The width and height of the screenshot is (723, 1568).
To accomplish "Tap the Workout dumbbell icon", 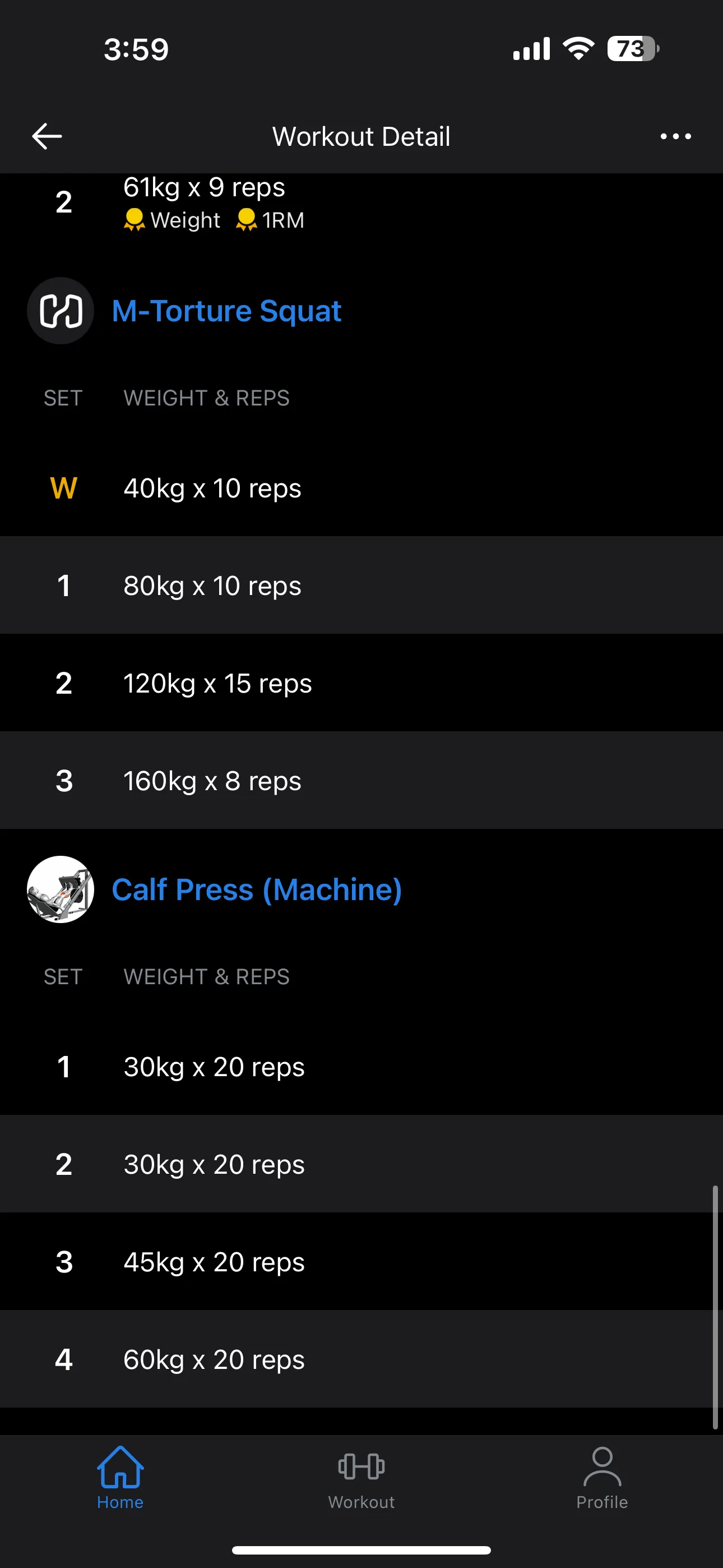I will click(361, 1466).
